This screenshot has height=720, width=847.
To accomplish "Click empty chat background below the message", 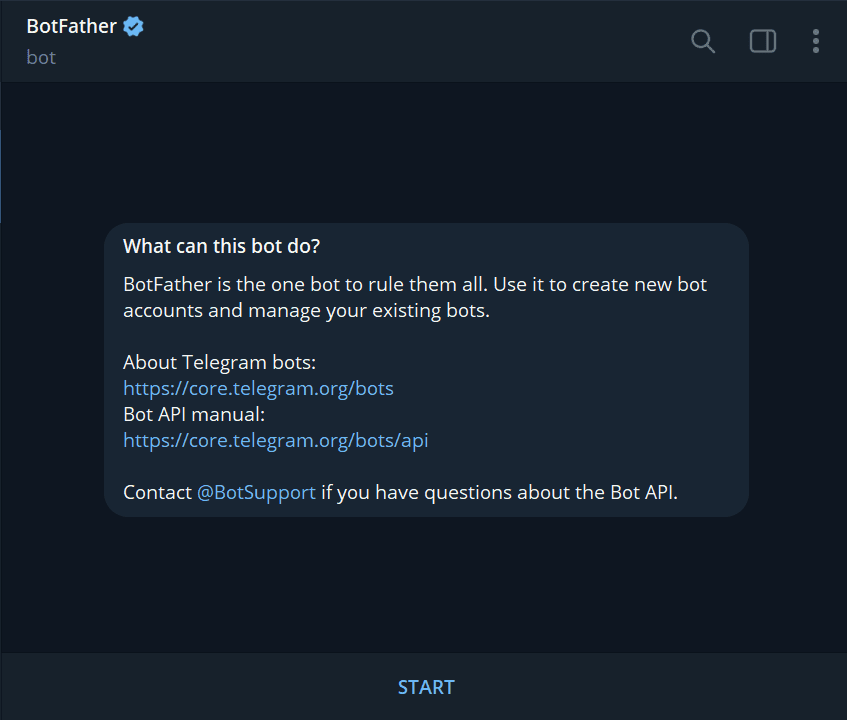I will click(423, 585).
